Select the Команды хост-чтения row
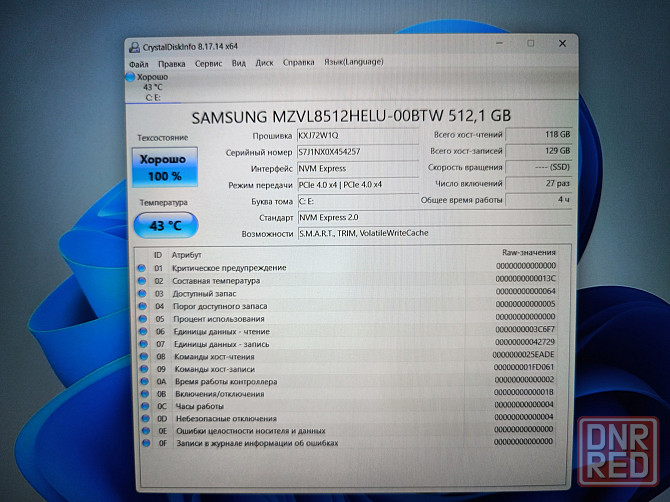The height and width of the screenshot is (502, 670). [x=347, y=355]
